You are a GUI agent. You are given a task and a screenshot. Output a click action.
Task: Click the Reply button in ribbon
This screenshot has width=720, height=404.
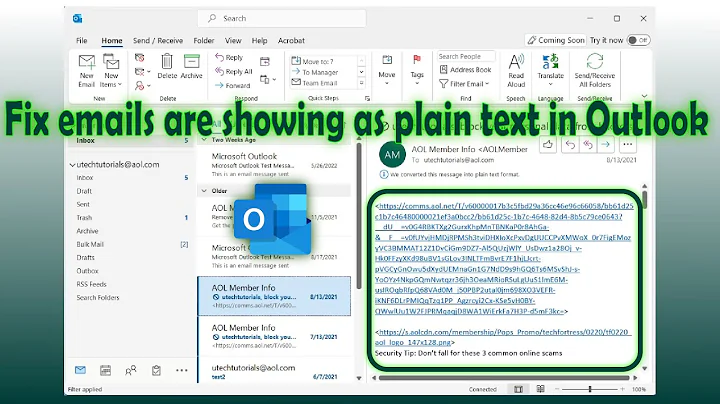click(229, 57)
